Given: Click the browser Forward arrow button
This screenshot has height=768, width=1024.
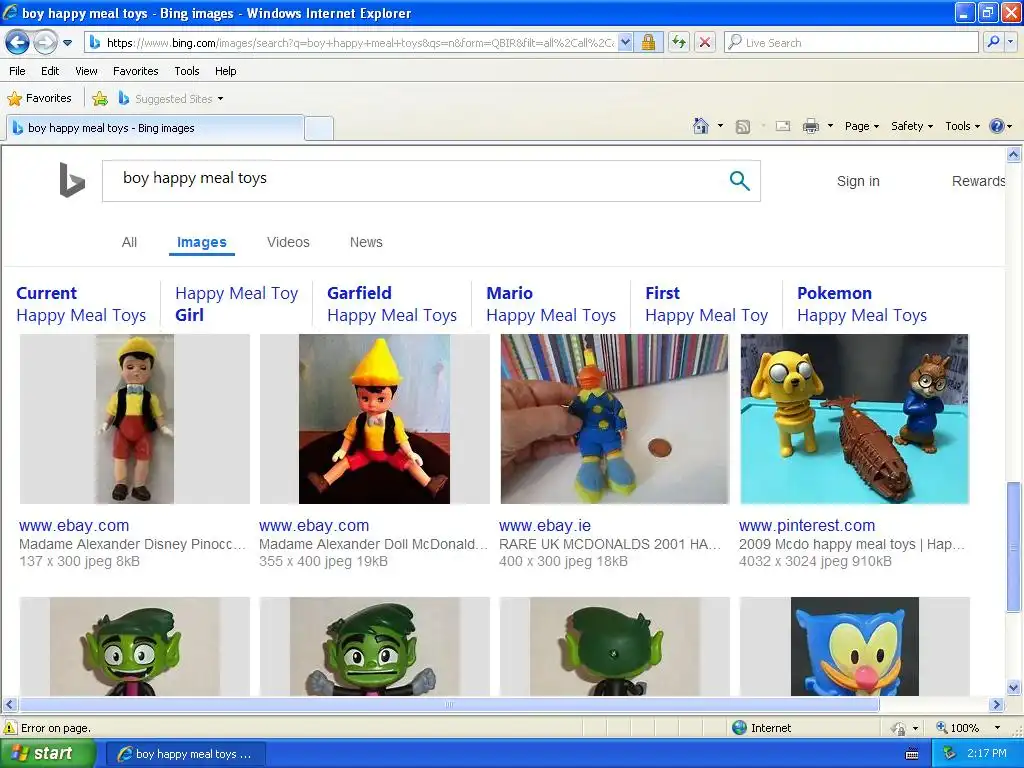Looking at the screenshot, I should tap(45, 42).
